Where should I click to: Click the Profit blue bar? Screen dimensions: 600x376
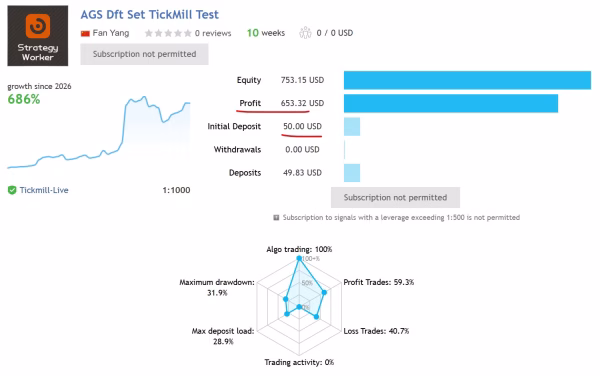[451, 103]
